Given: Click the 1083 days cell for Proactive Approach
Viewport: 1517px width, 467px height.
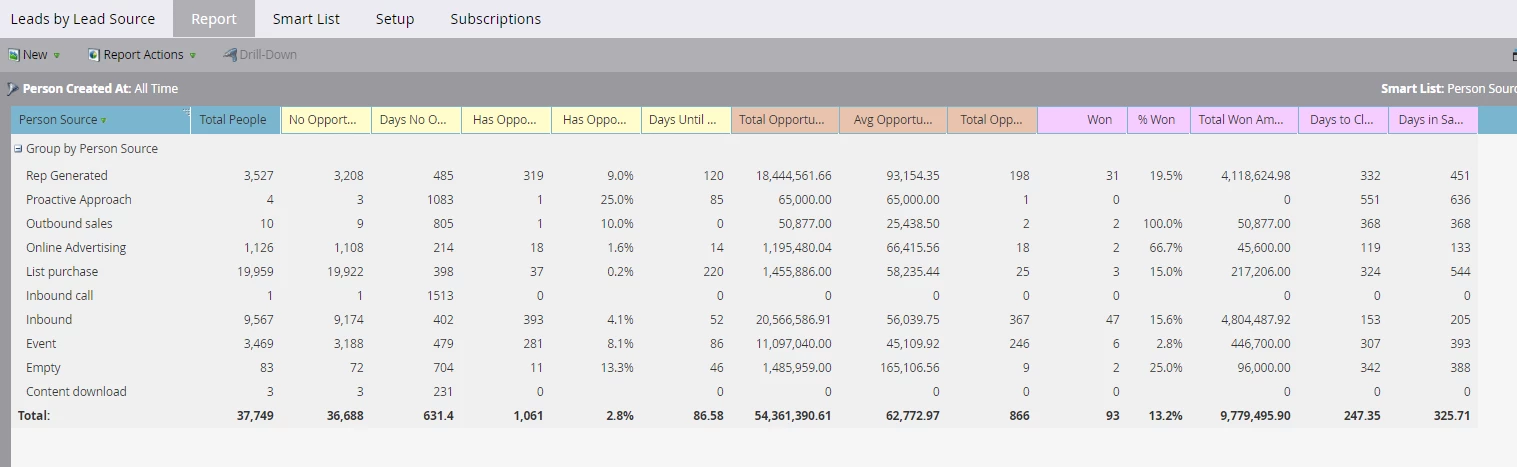Looking at the screenshot, I should [440, 200].
